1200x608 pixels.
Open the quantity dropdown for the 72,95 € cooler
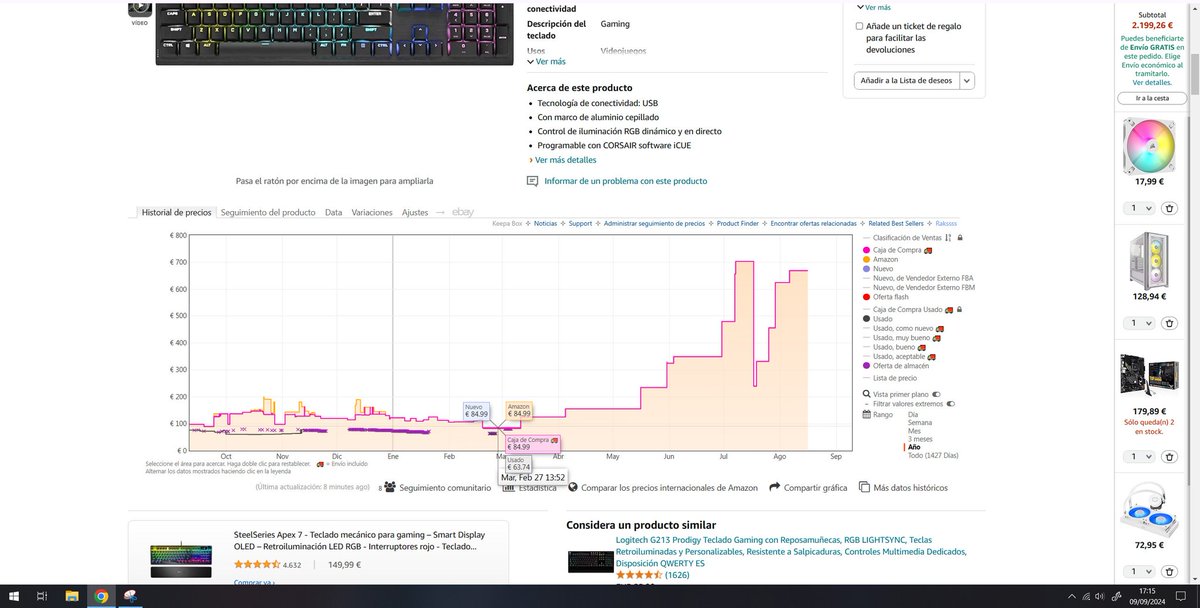[x=1141, y=572]
